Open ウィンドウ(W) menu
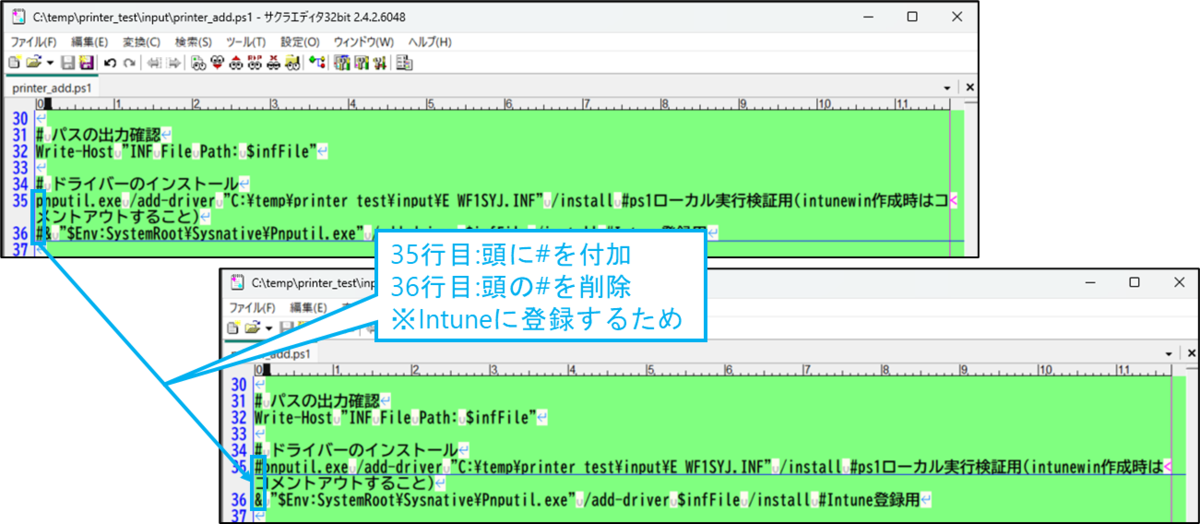This screenshot has height=524, width=1200. [x=363, y=42]
